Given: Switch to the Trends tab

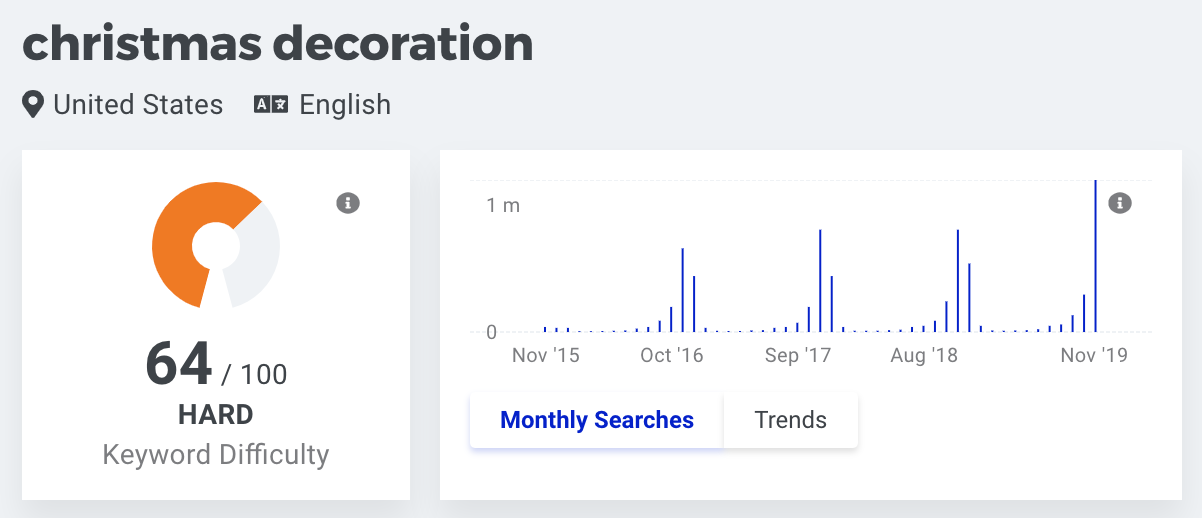Looking at the screenshot, I should tap(791, 420).
